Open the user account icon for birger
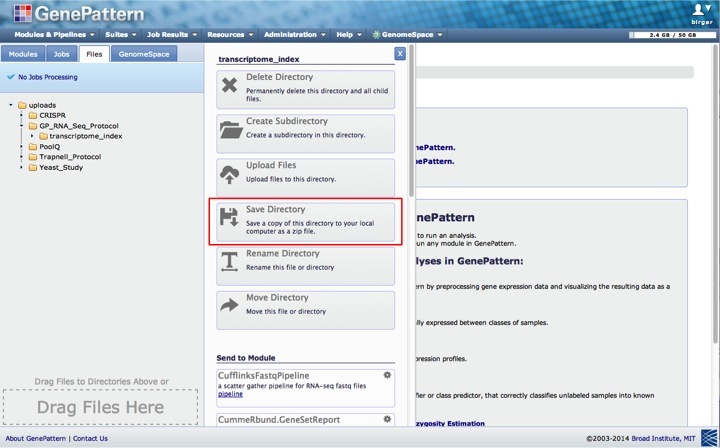This screenshot has height=448, width=720. 702,10
